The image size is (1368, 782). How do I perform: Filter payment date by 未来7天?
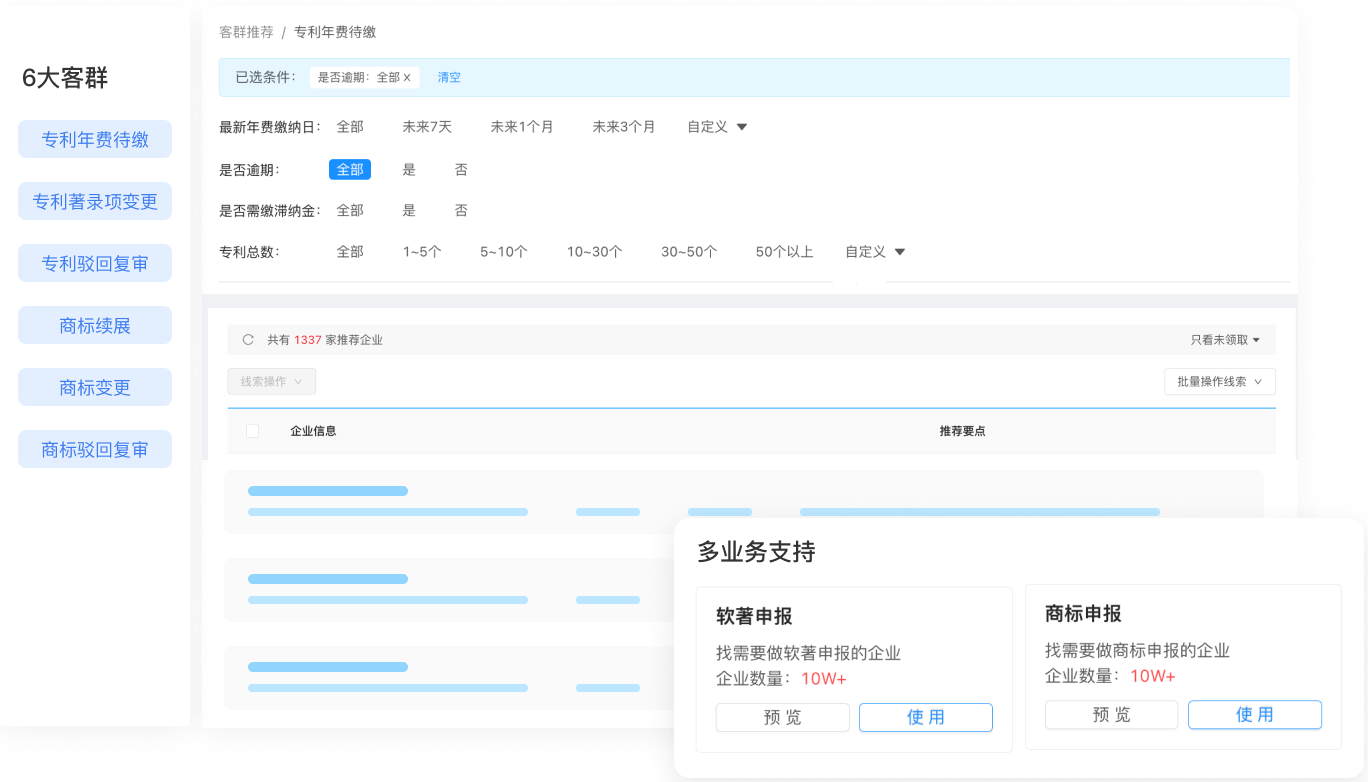click(427, 127)
